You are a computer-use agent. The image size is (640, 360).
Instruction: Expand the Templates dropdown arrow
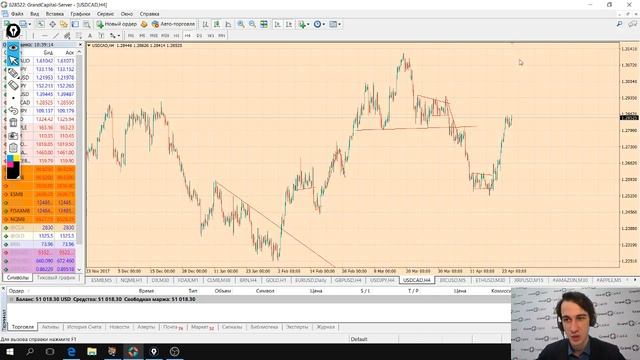point(340,24)
